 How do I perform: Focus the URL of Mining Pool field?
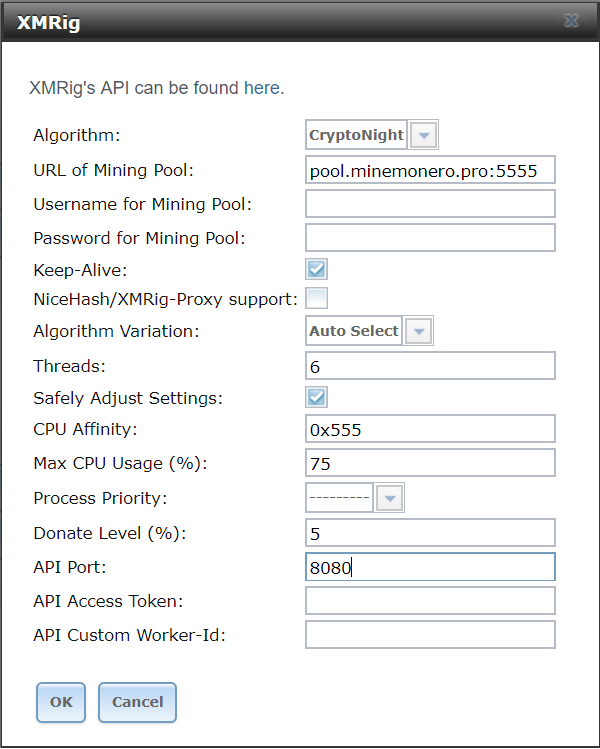pyautogui.click(x=430, y=170)
